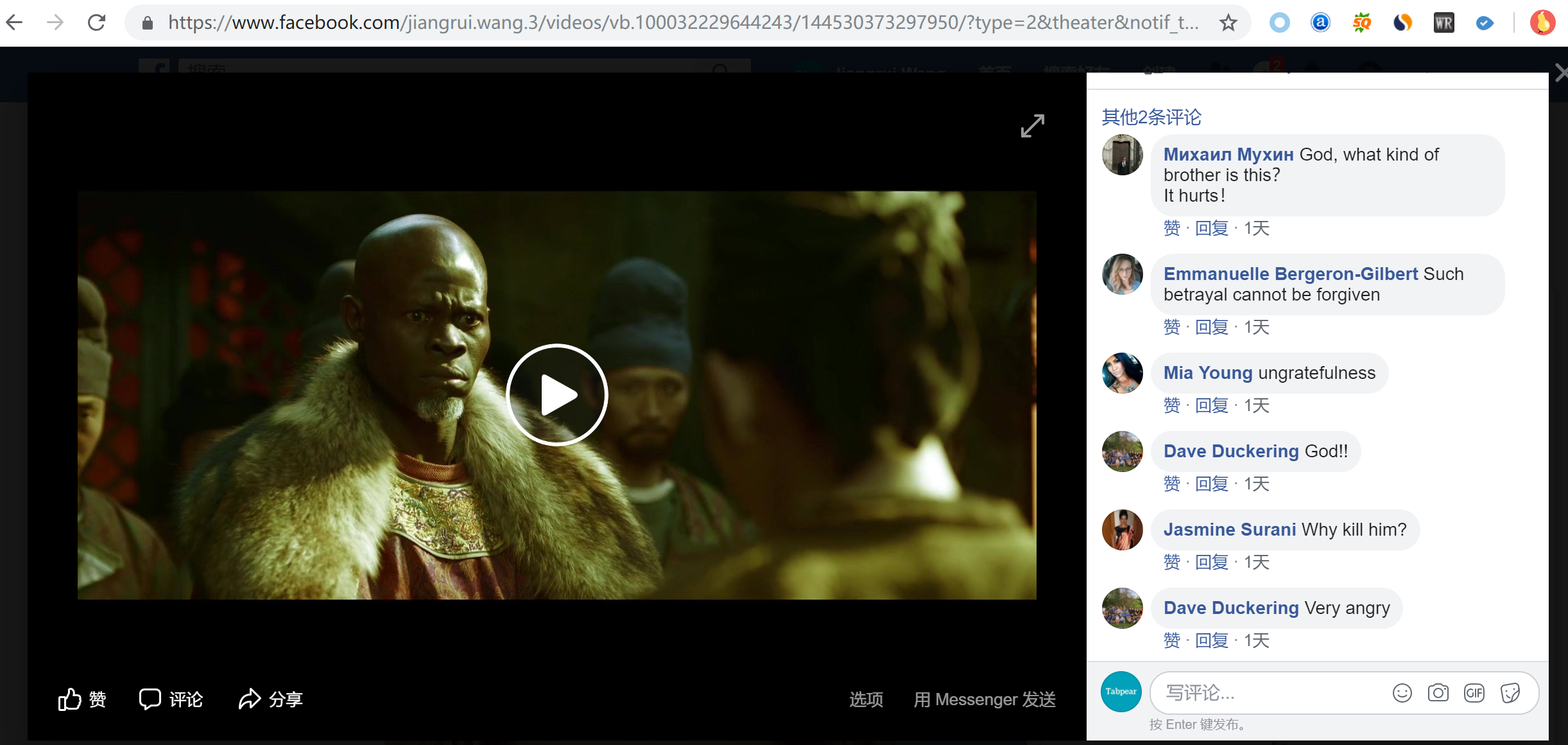
Task: Like Михаил Мухин's comment
Action: 1172,228
